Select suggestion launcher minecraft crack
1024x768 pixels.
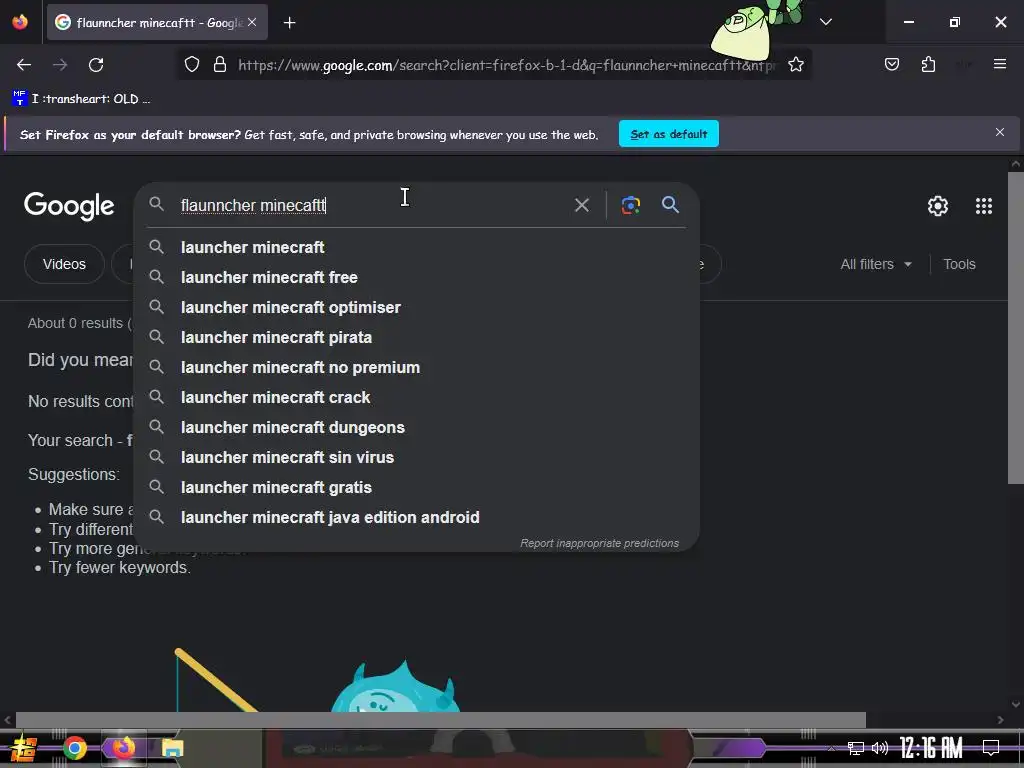tap(417, 398)
